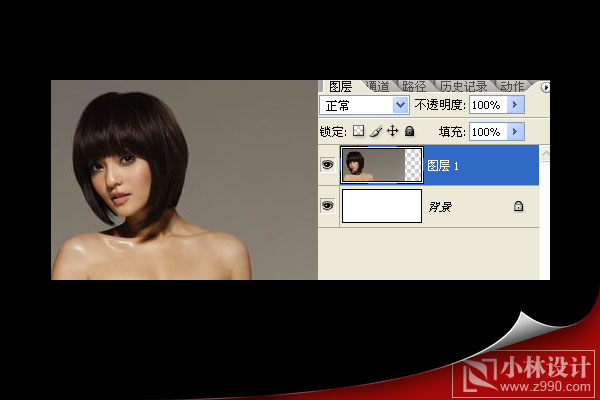Open the 正常 blend mode dropdown
Viewport: 600px width, 400px height.
coord(364,105)
